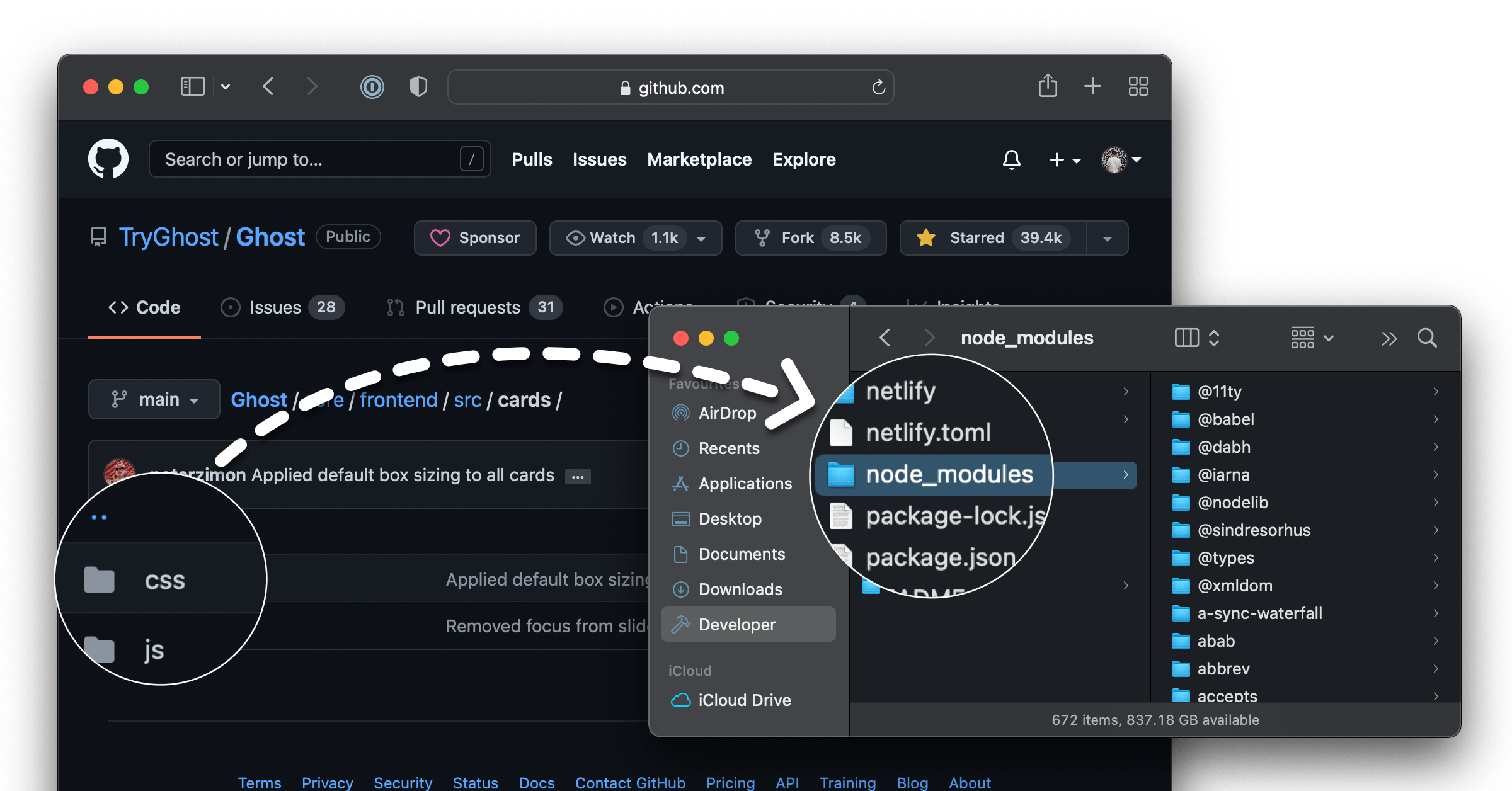Expand the @babel folder chevron
The height and width of the screenshot is (791, 1512).
pyautogui.click(x=1436, y=419)
